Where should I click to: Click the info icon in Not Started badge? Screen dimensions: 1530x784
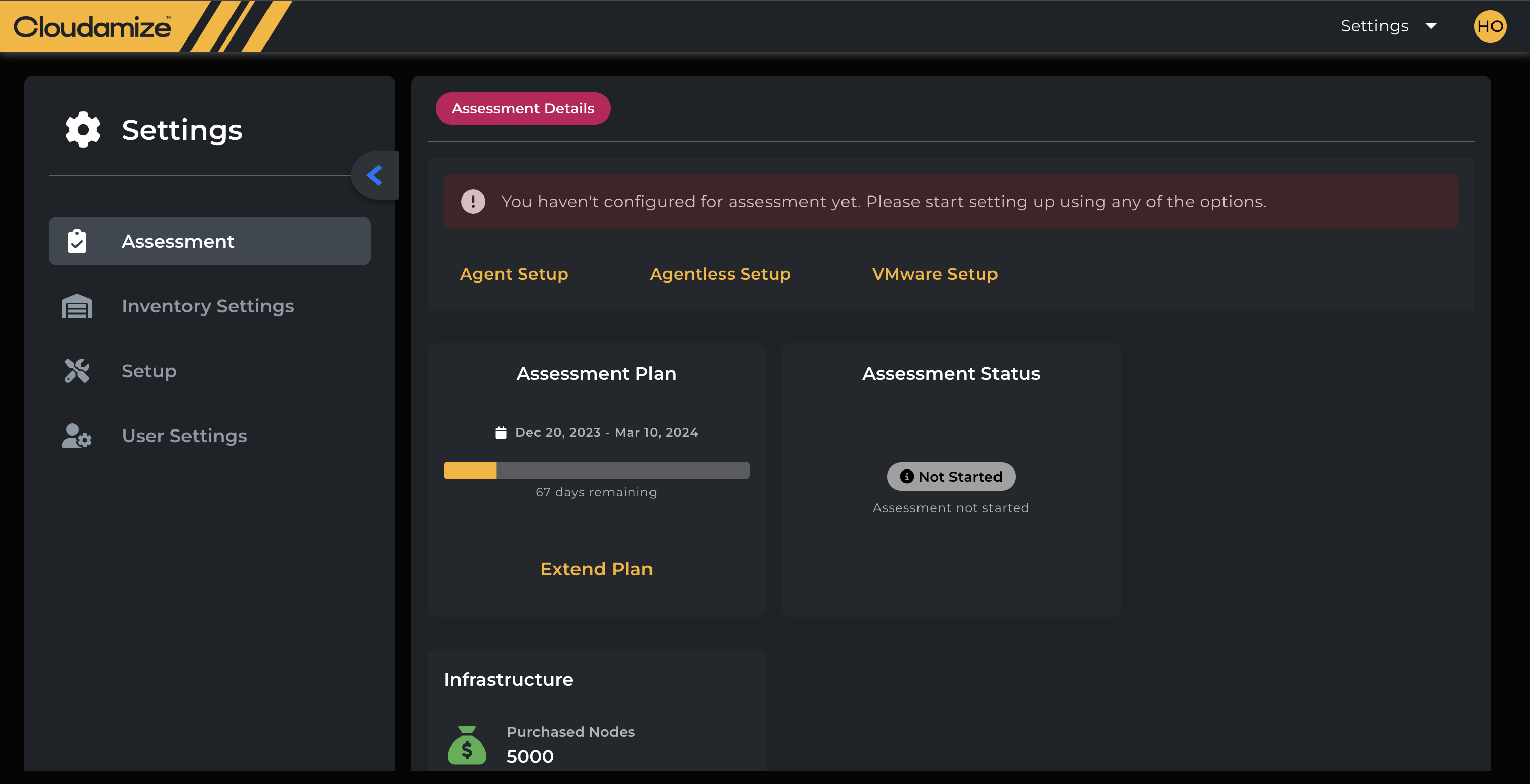906,477
